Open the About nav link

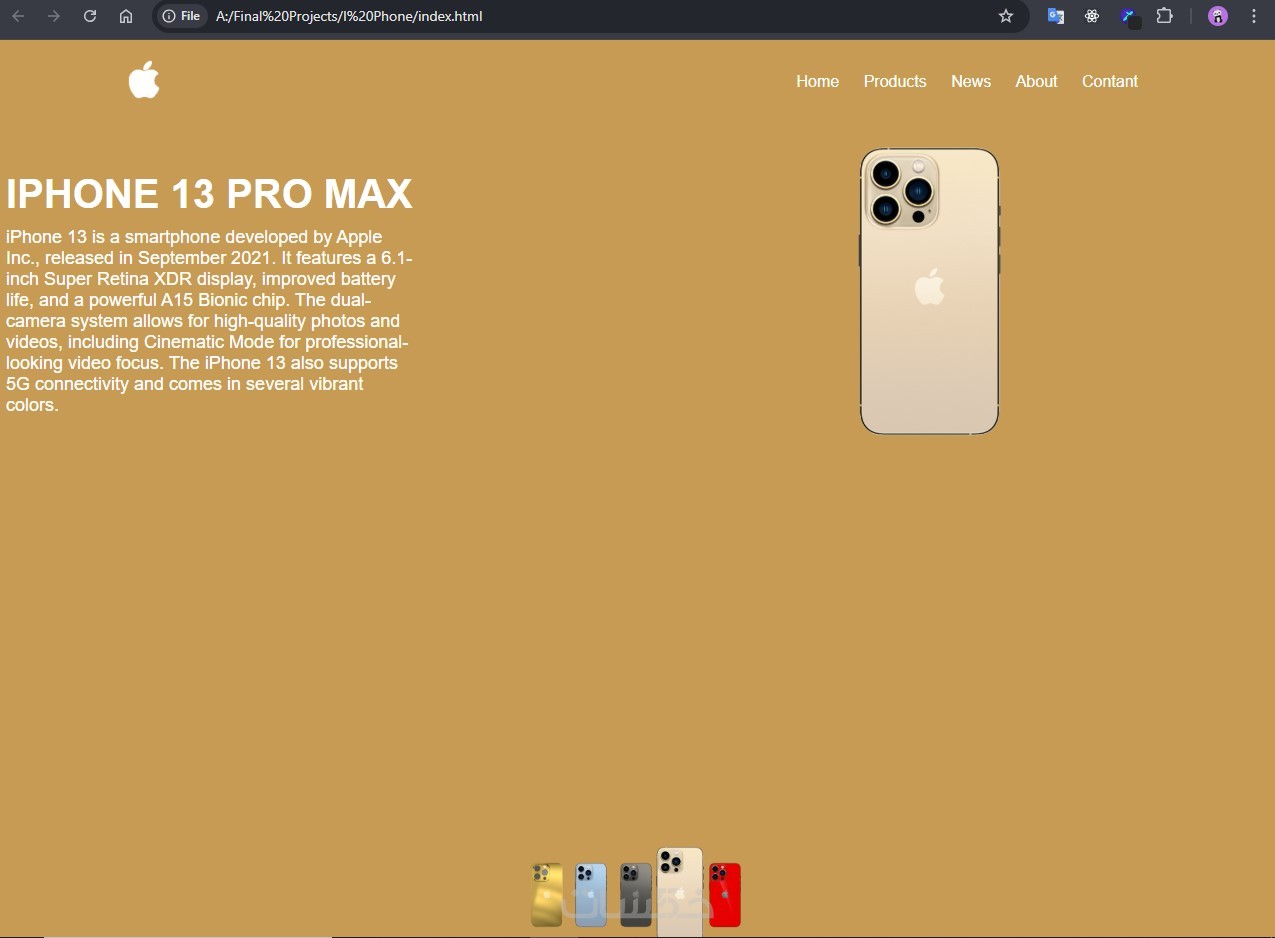point(1036,81)
